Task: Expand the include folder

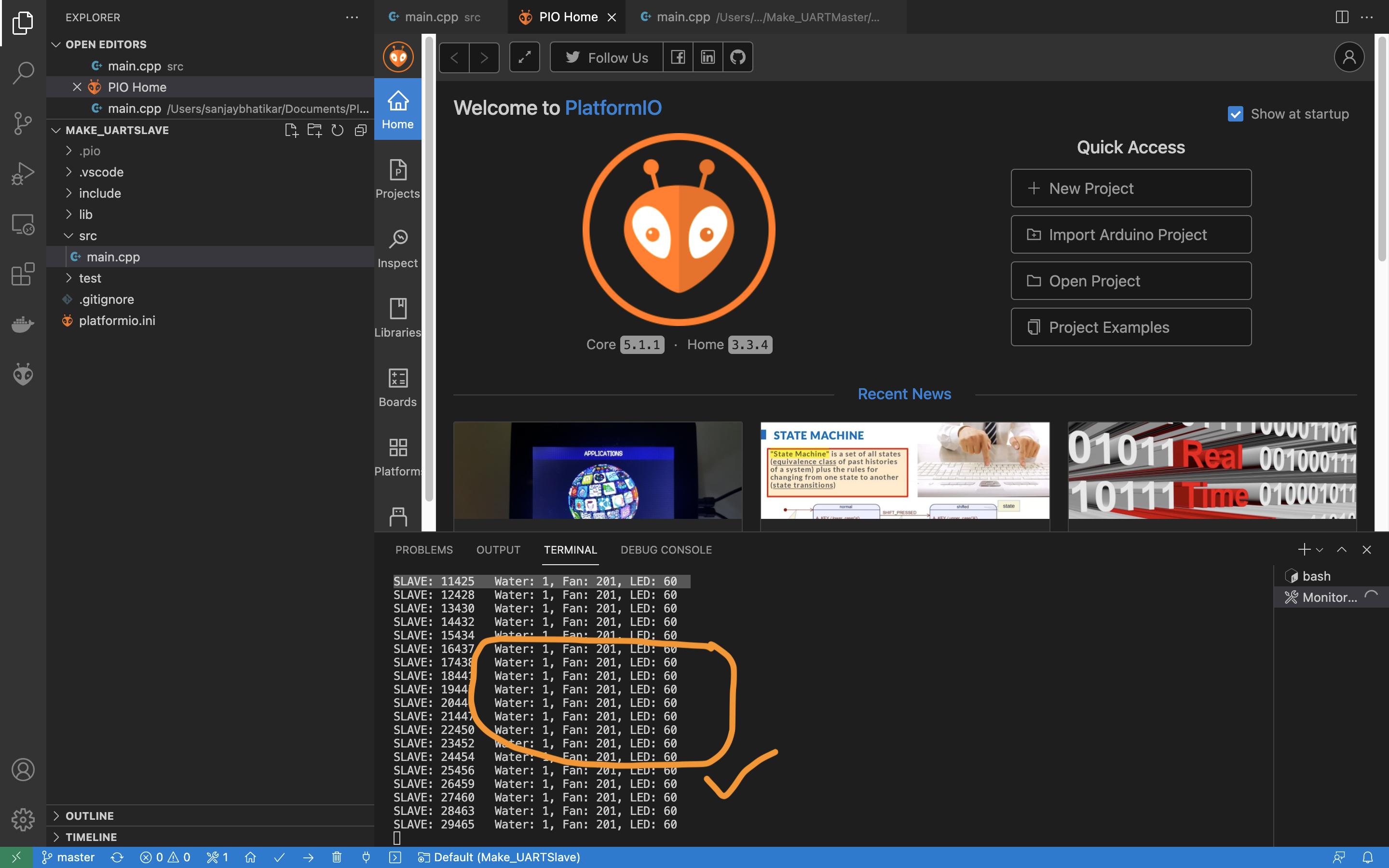Action: point(100,193)
